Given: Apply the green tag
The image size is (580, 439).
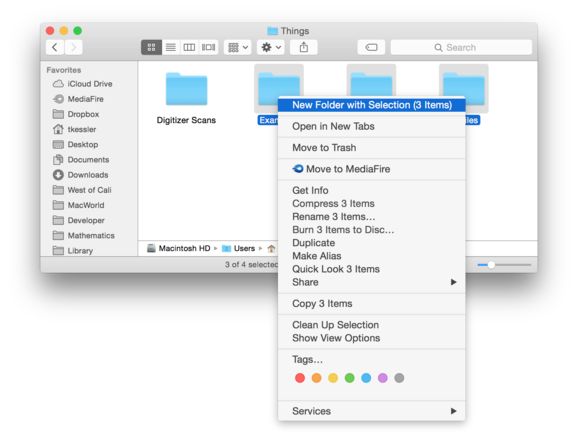Looking at the screenshot, I should 350,378.
